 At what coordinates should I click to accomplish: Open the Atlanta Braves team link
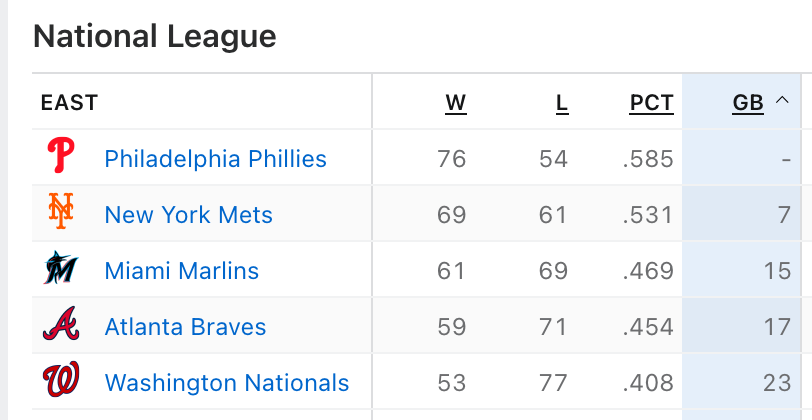(x=185, y=326)
